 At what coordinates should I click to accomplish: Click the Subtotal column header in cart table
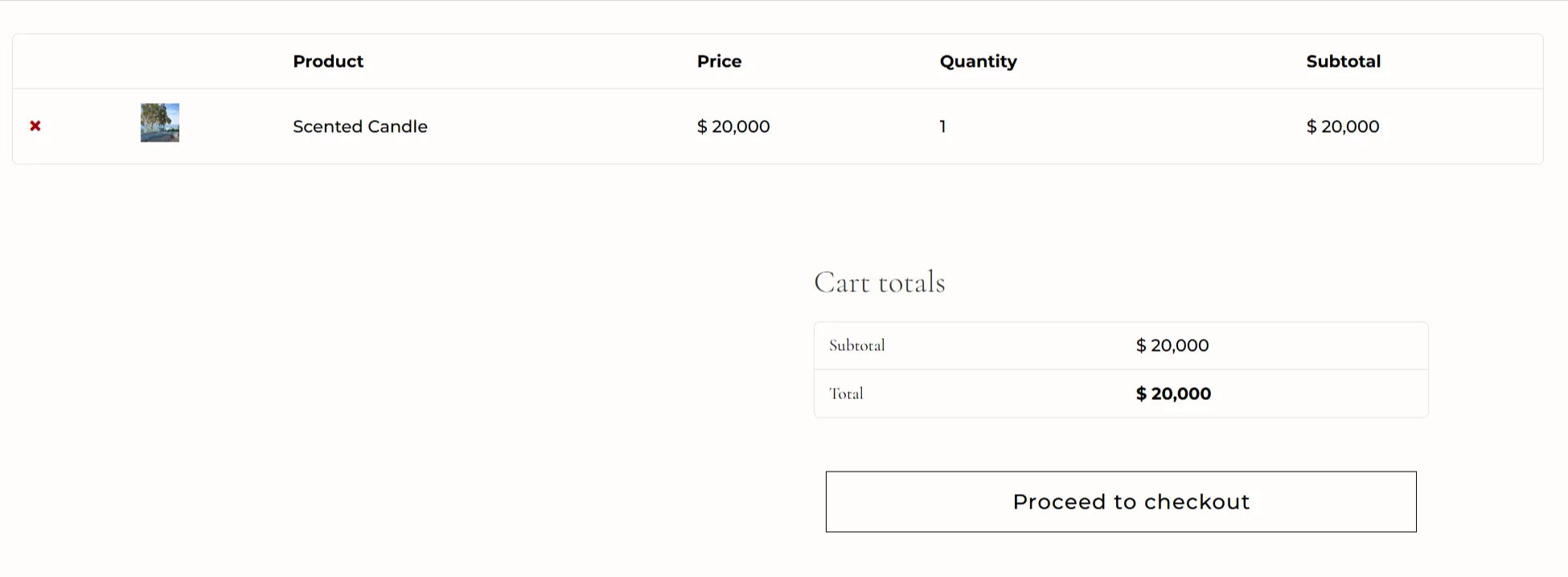(x=1343, y=62)
